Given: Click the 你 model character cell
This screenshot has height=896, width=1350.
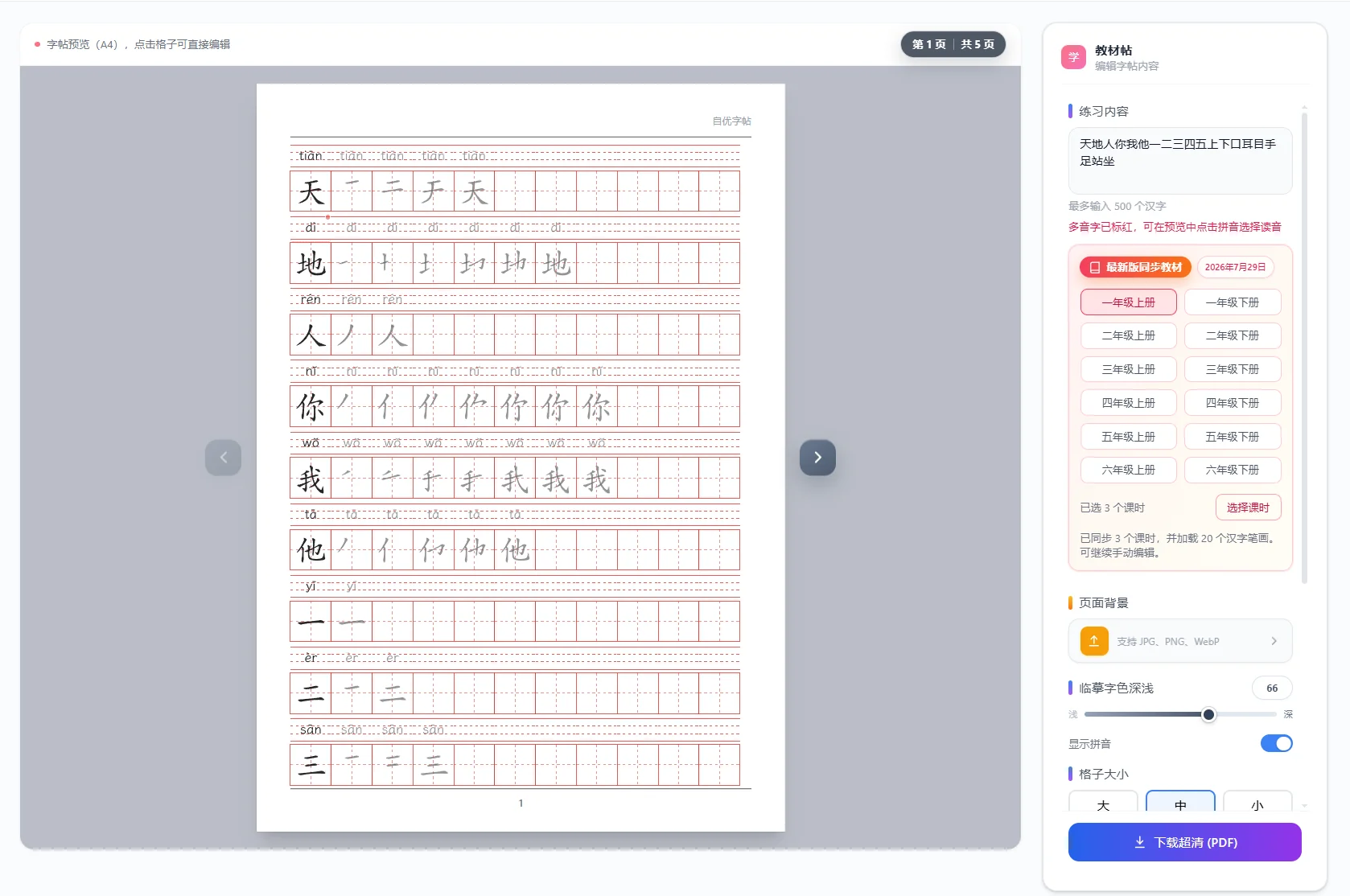Looking at the screenshot, I should click(x=311, y=406).
